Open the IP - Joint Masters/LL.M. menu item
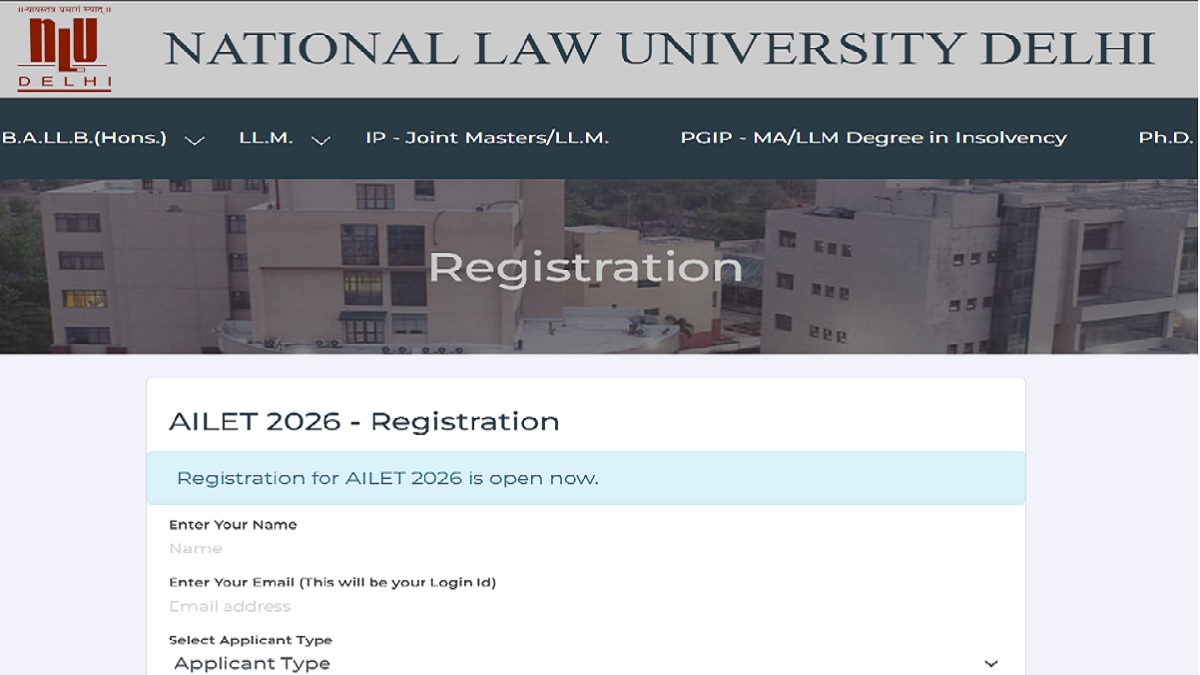 click(488, 138)
